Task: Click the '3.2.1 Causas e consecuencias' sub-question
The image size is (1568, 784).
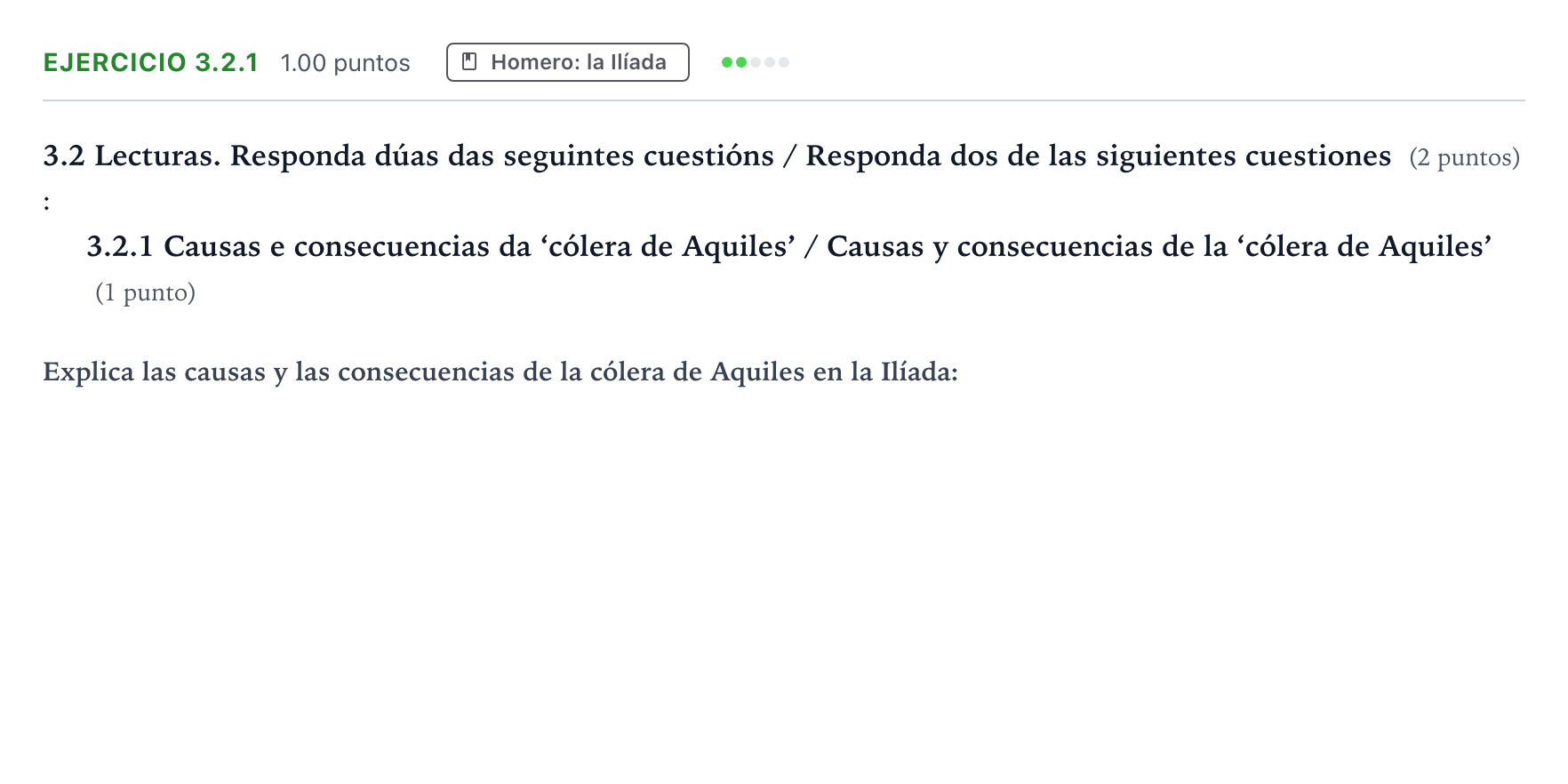Action: pyautogui.click(x=789, y=246)
